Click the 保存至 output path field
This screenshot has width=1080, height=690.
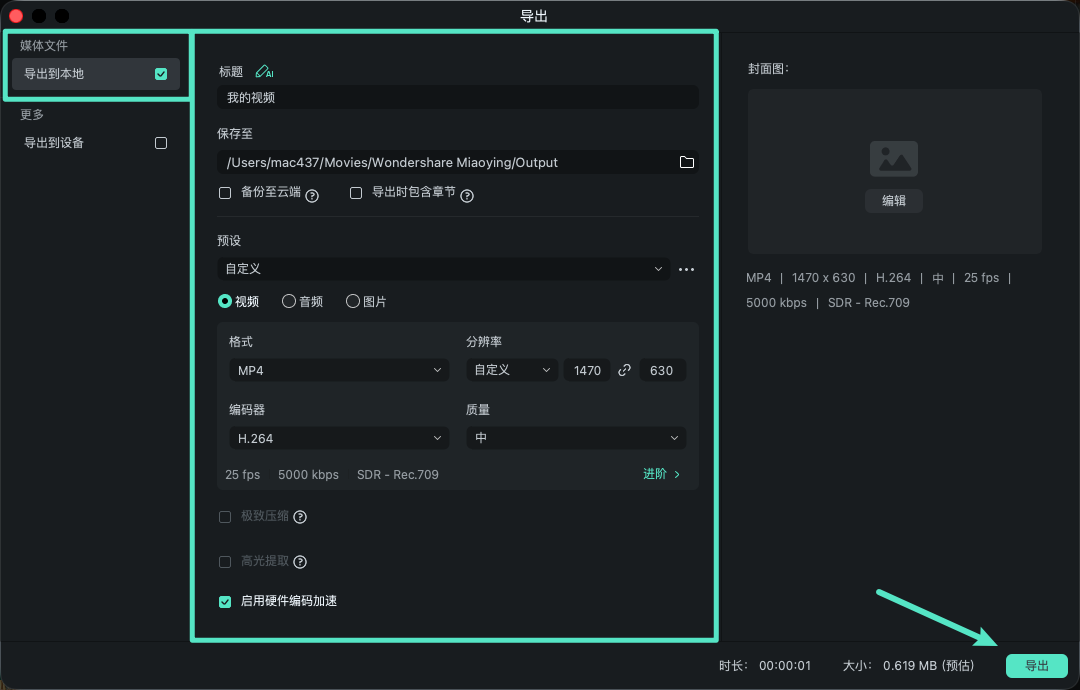coord(458,163)
